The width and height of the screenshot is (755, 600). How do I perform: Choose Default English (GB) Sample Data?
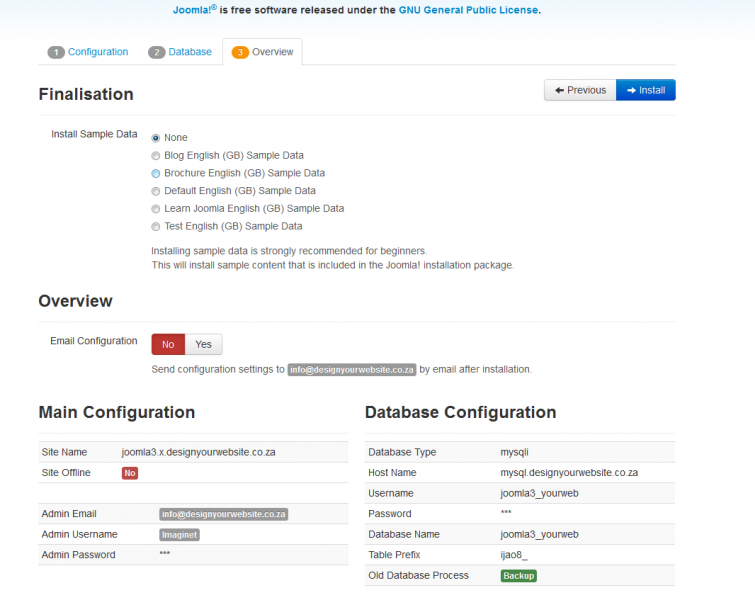(x=156, y=191)
